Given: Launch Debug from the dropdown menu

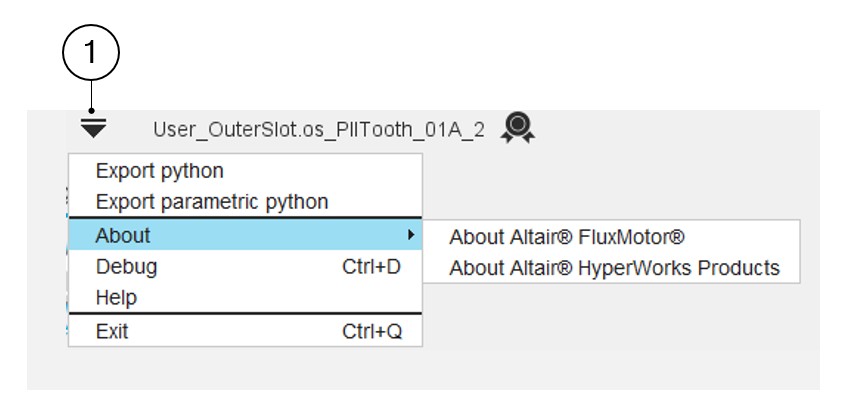Looking at the screenshot, I should 126,267.
